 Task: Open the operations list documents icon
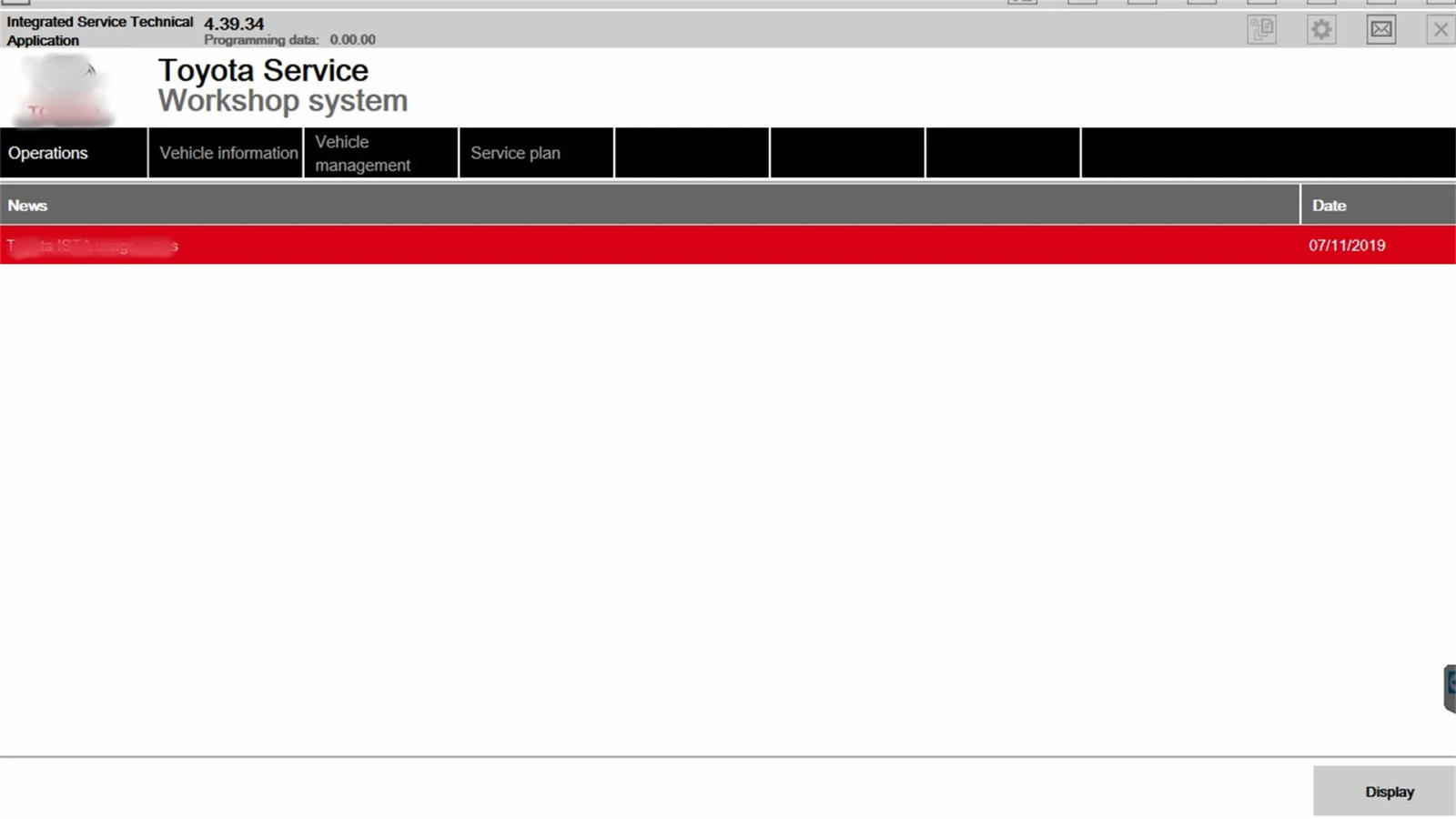coord(1261,29)
